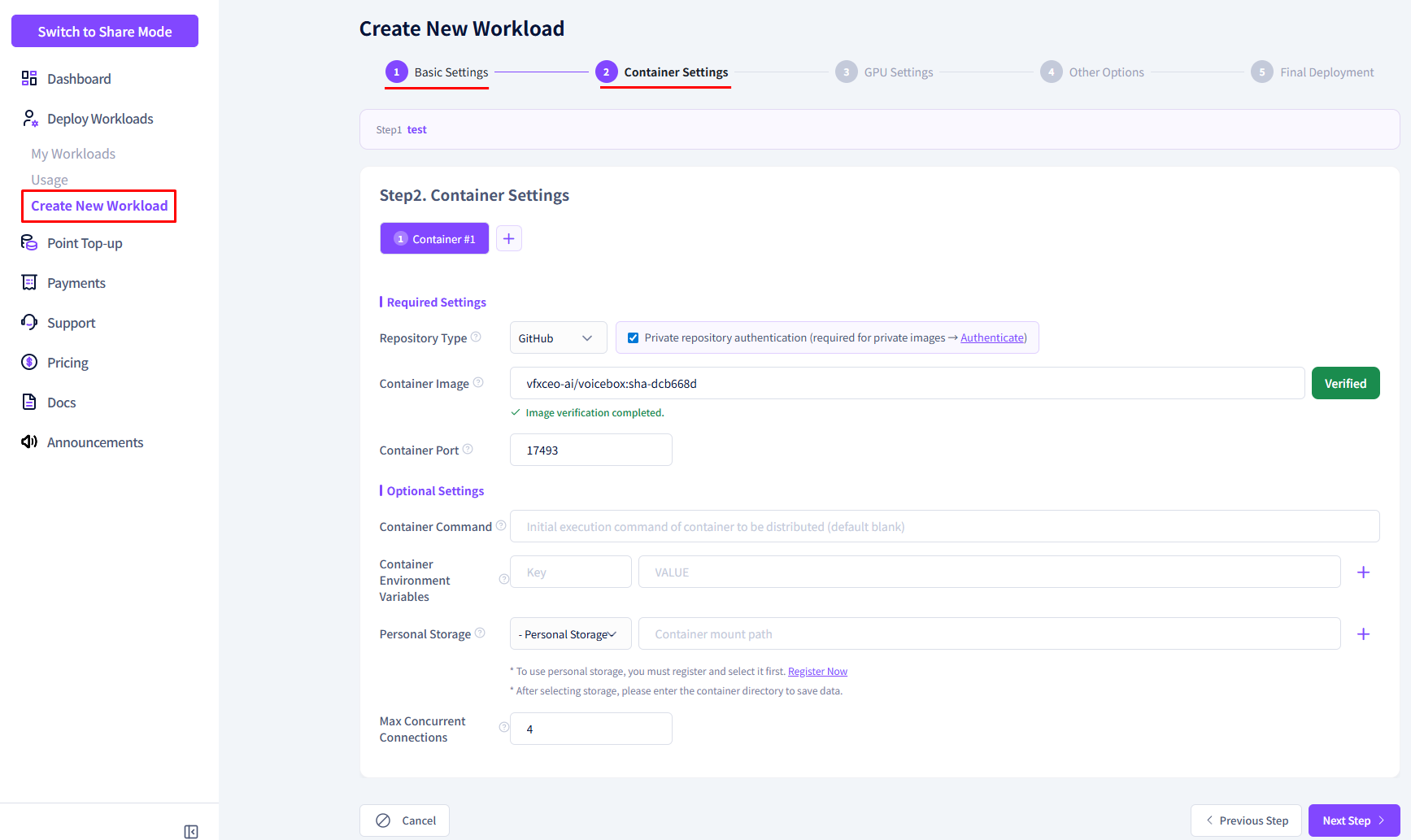Select the Container #1 tab
This screenshot has height=840, width=1411.
point(434,238)
